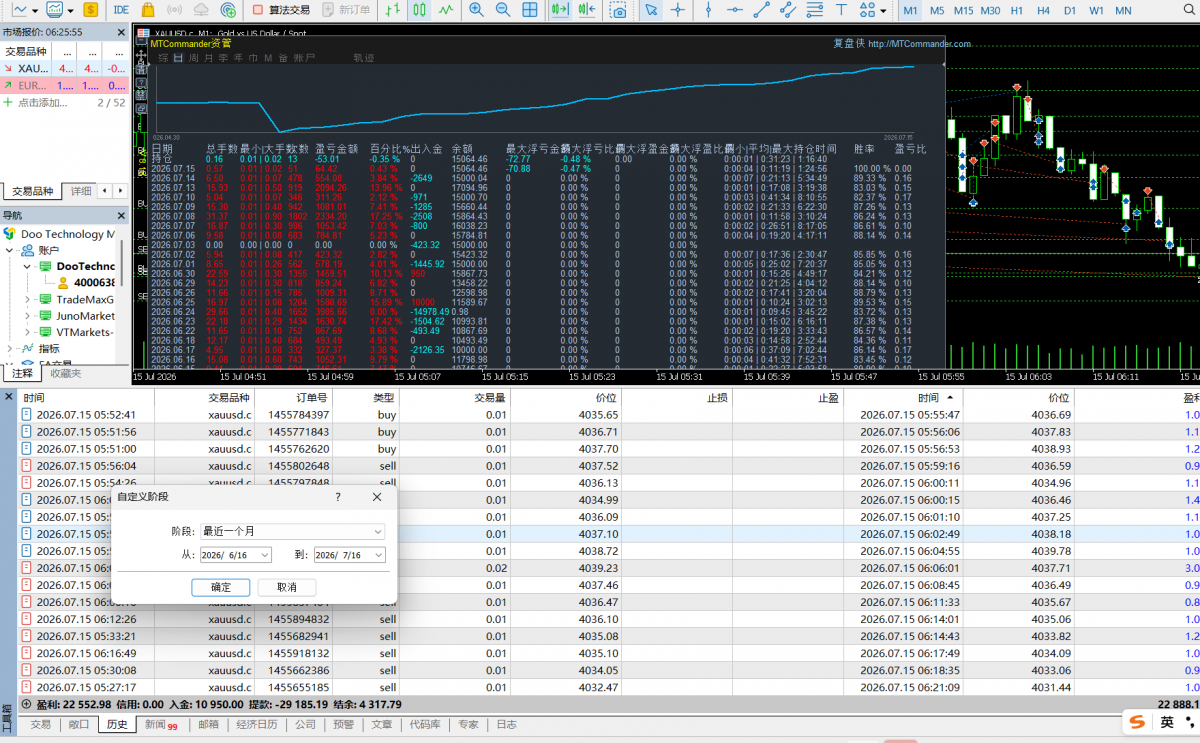Toggle auto scroll chart to end
The image size is (1200, 743).
(561, 10)
